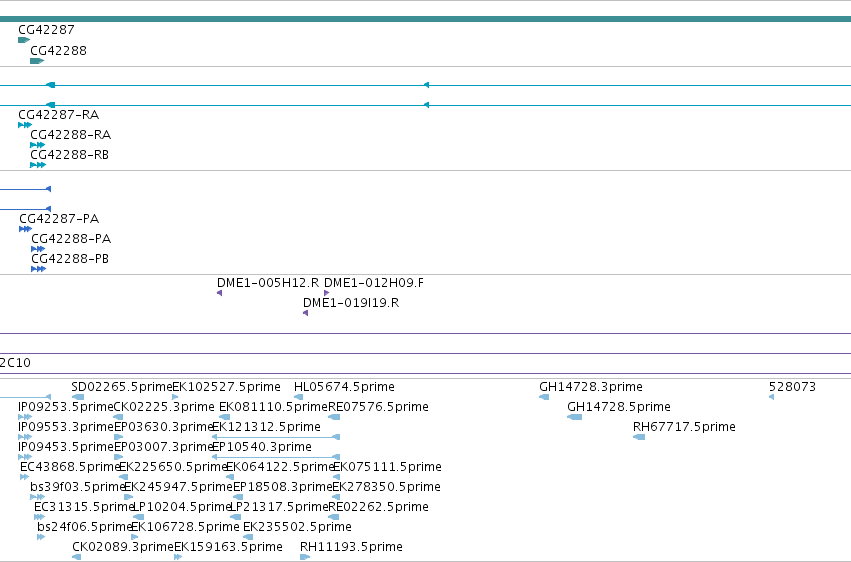
Task: Select SD02265.5prime EST label
Action: [122, 387]
